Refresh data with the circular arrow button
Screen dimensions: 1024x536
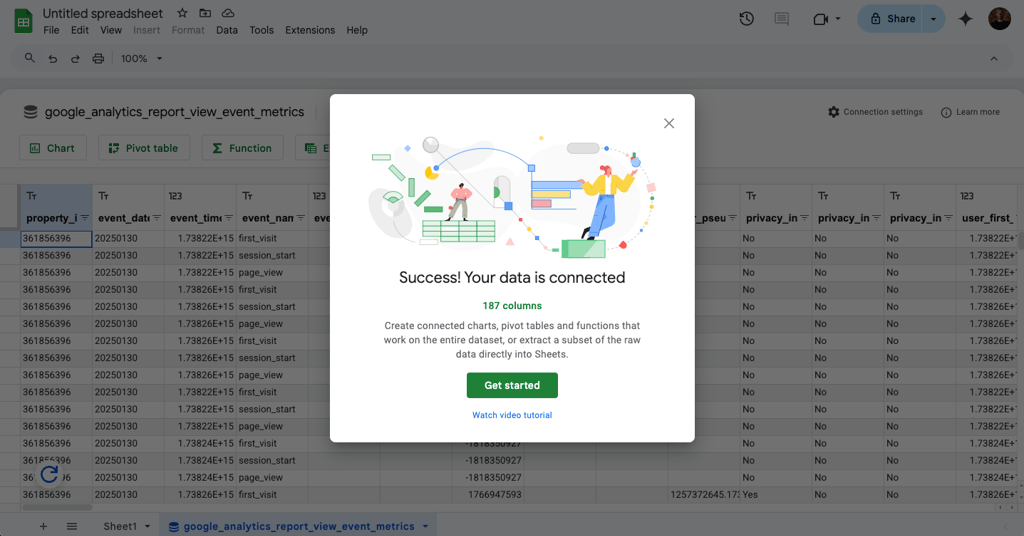pos(49,475)
